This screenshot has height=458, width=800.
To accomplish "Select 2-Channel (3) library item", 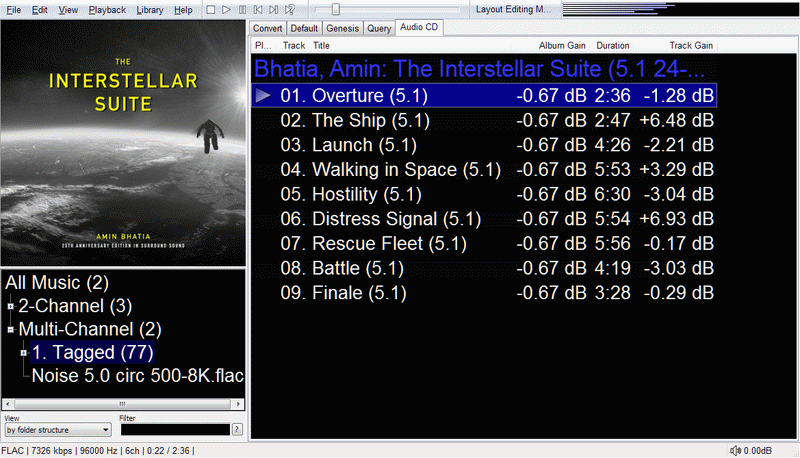I will [75, 306].
